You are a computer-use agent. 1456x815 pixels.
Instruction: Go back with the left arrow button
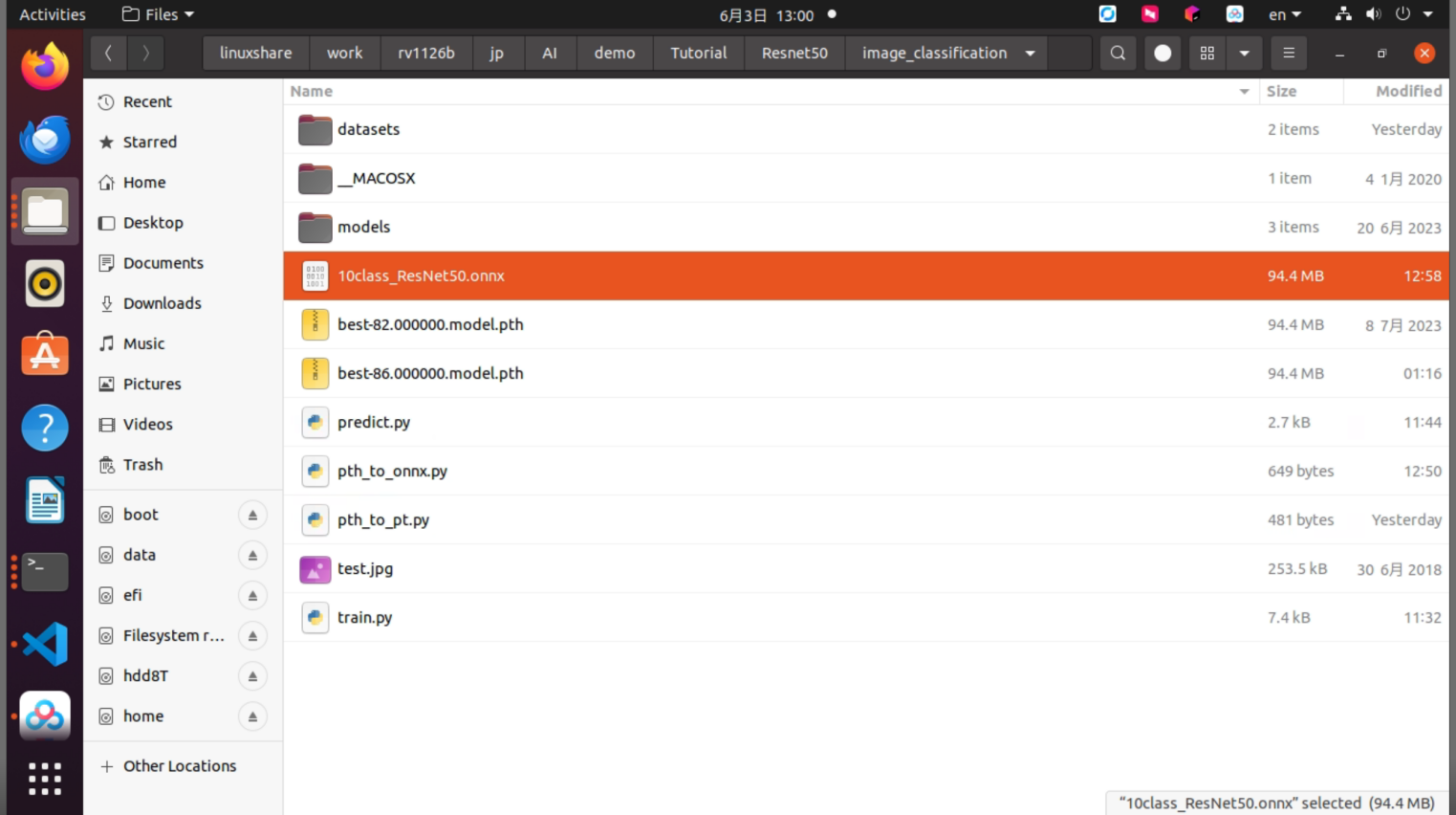[x=109, y=54]
